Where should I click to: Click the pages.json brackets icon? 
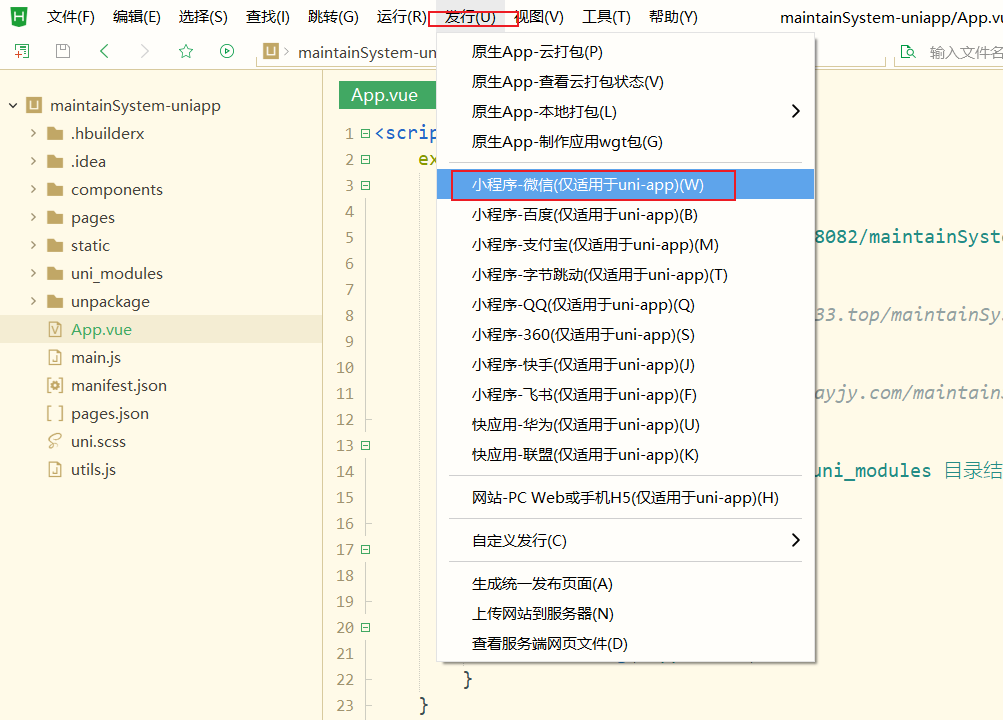55,413
